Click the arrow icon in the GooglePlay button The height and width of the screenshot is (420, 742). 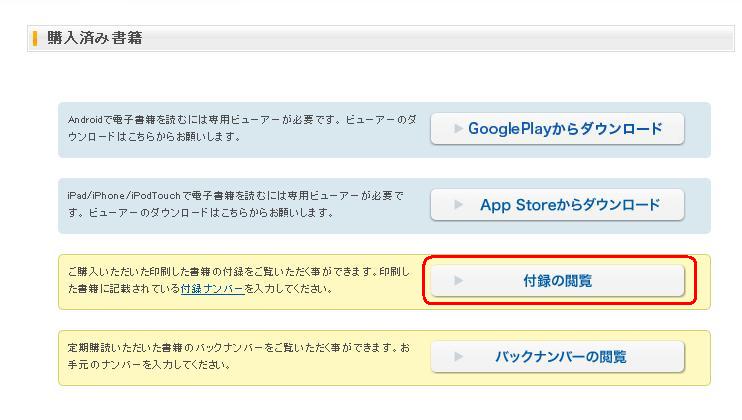click(x=458, y=128)
